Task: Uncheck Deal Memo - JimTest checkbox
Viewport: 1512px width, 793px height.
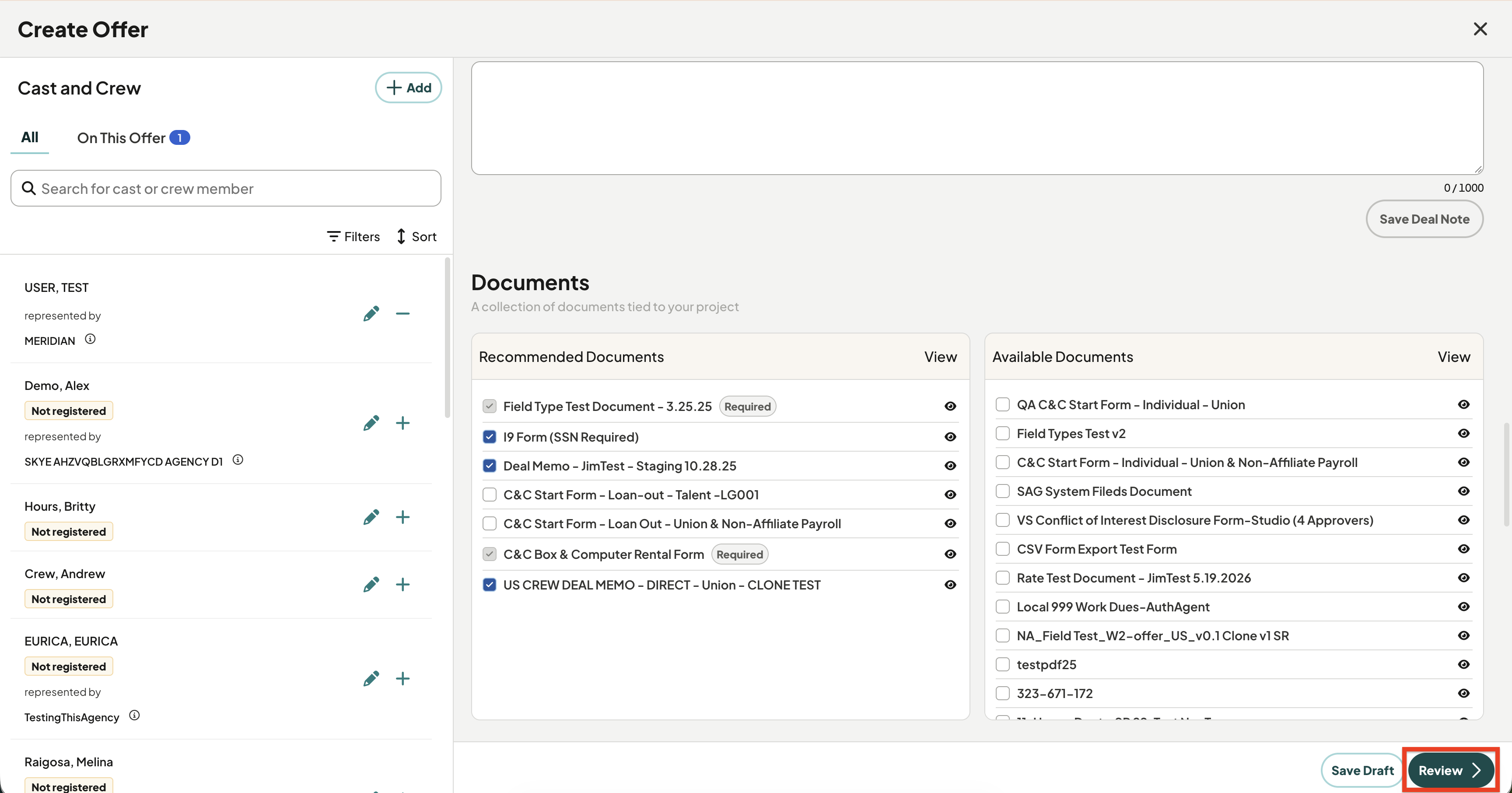Action: (490, 466)
